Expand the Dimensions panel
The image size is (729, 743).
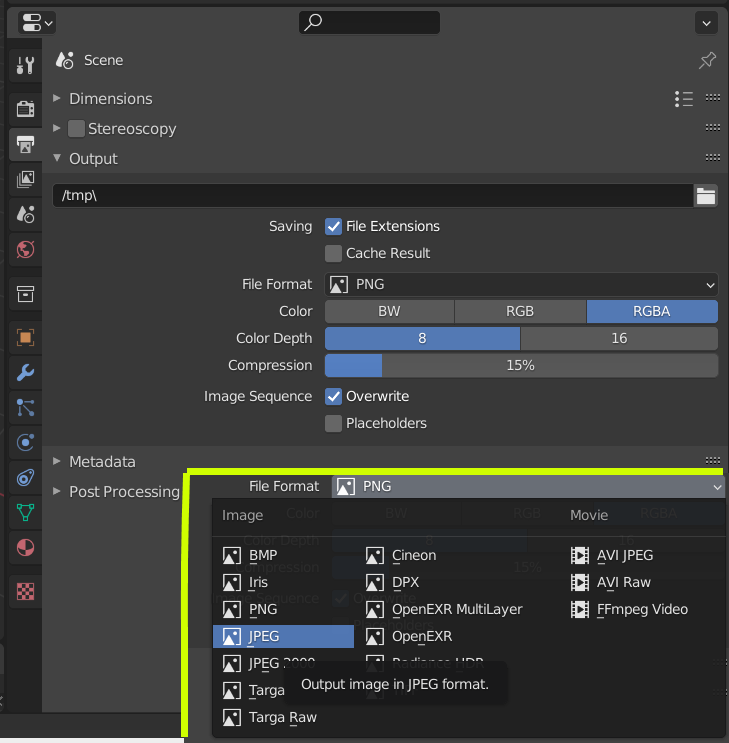110,99
